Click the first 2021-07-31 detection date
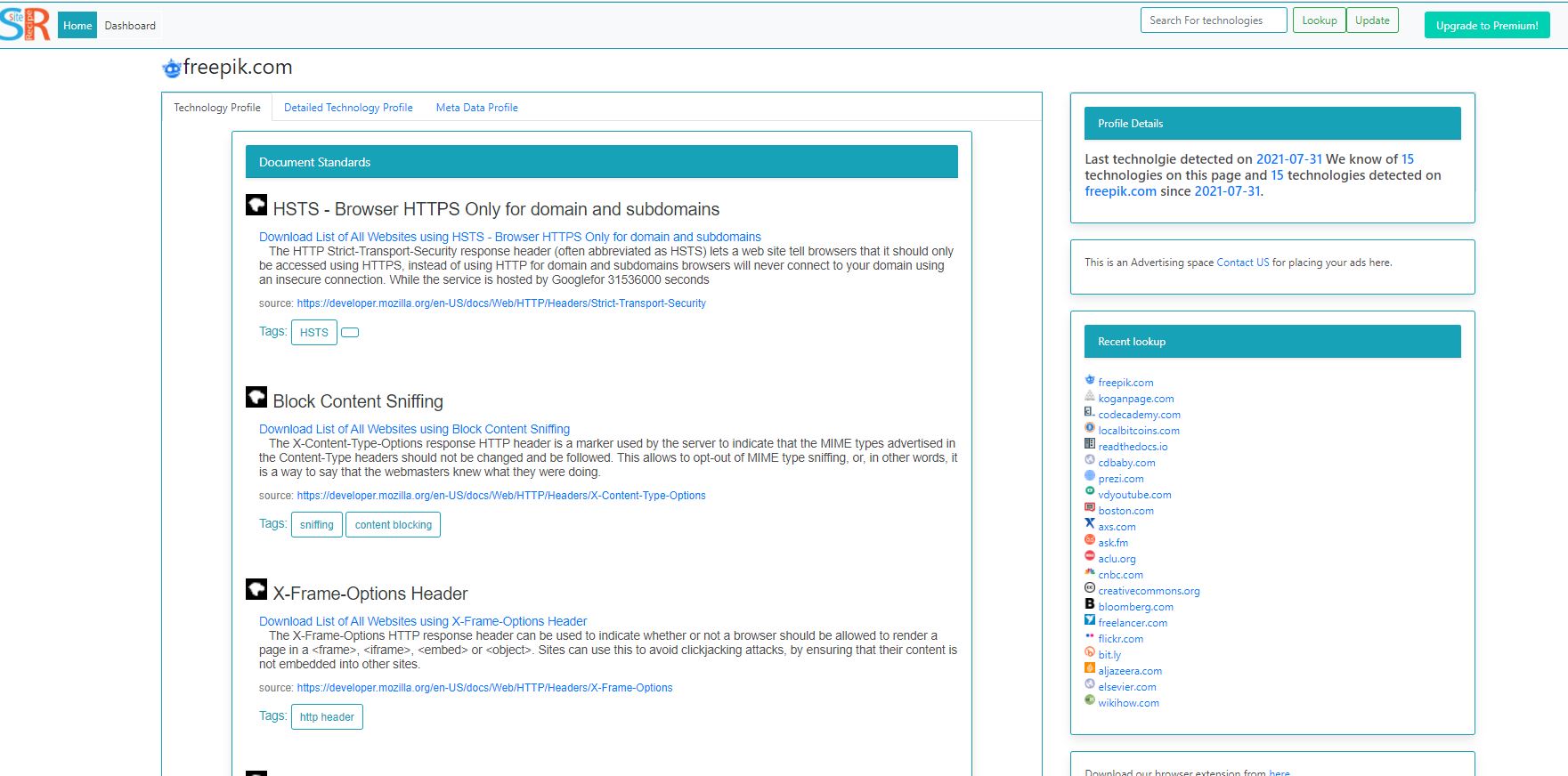The image size is (1568, 776). [x=1289, y=159]
